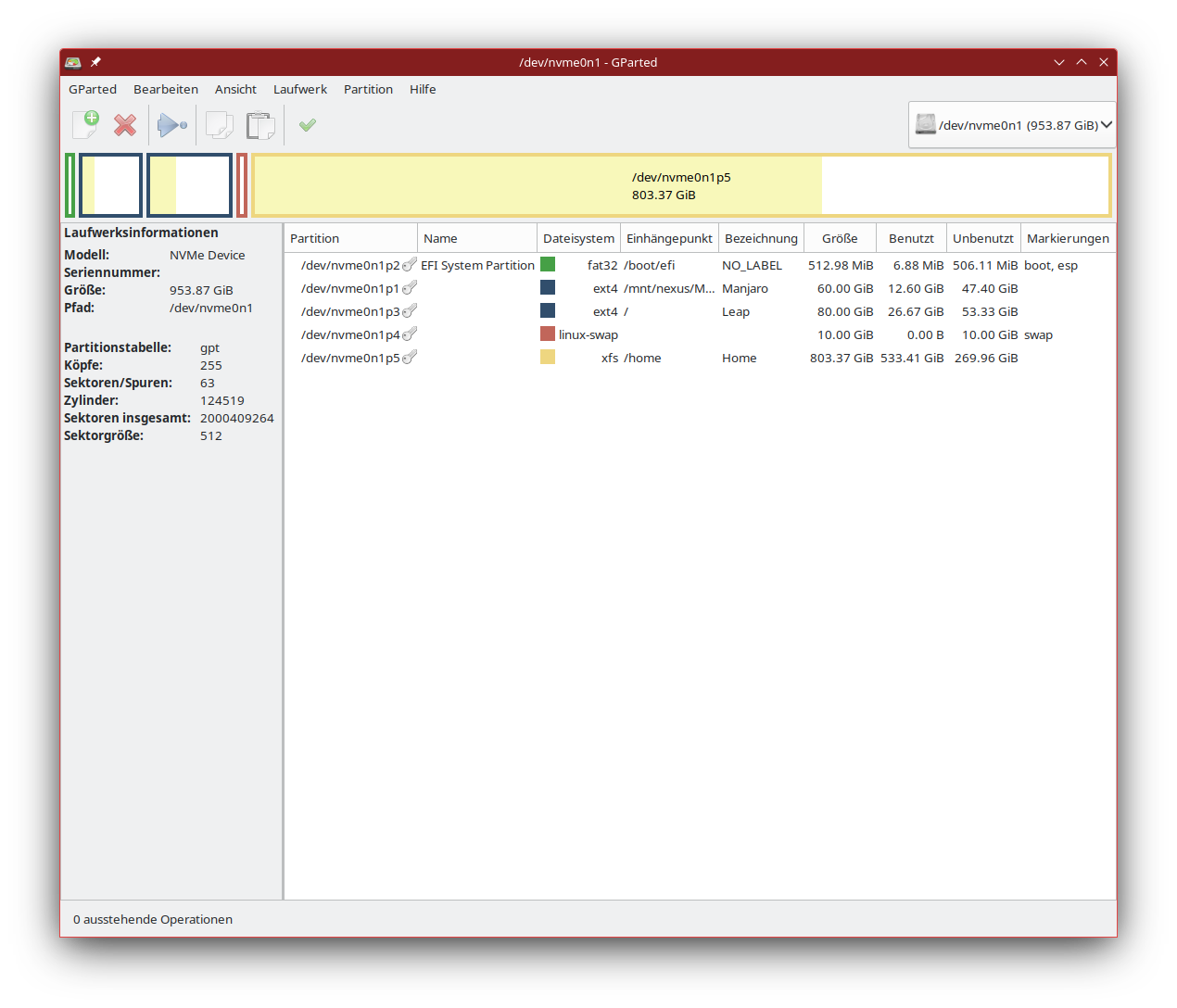Click the Leap label cell
This screenshot has height=1008, width=1177.
[736, 311]
